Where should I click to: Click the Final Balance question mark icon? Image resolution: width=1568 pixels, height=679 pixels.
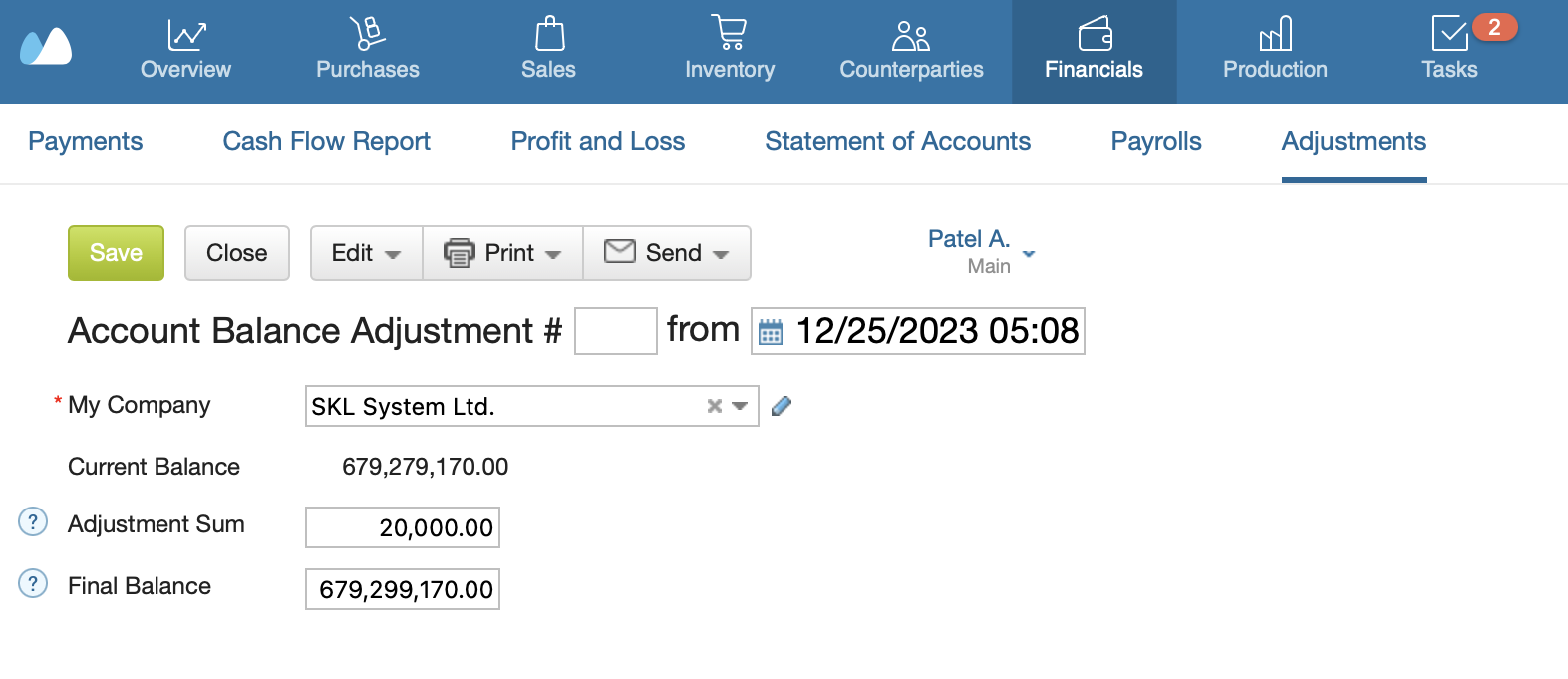point(32,584)
